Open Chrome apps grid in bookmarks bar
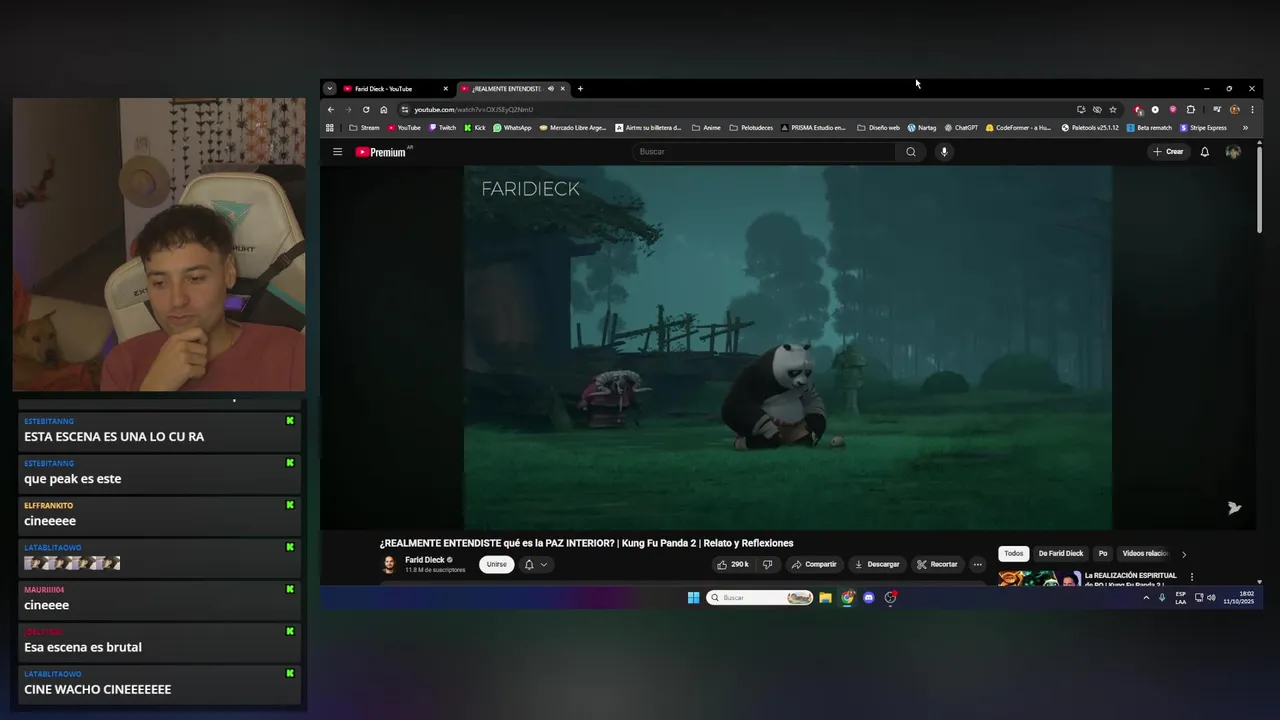 (x=330, y=128)
